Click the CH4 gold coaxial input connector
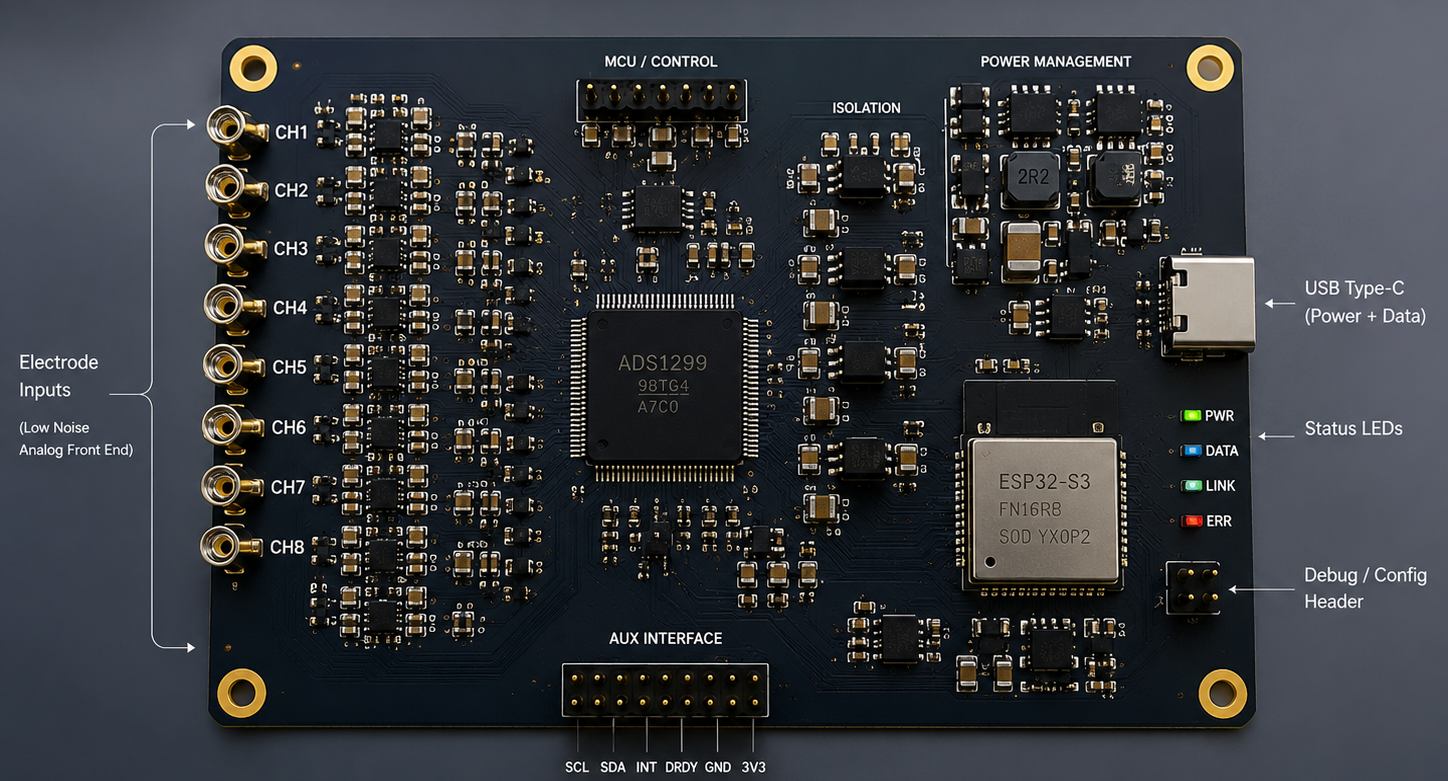 tap(235, 309)
